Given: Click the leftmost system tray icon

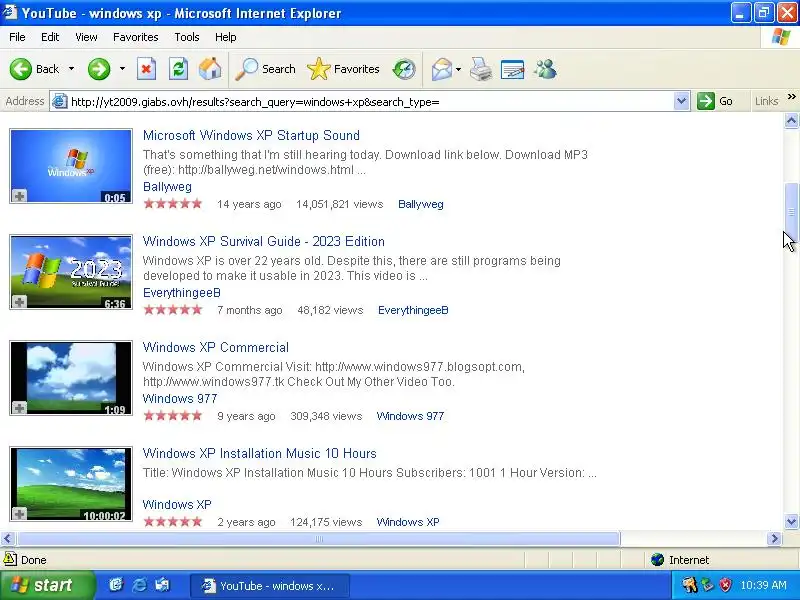Looking at the screenshot, I should (690, 585).
